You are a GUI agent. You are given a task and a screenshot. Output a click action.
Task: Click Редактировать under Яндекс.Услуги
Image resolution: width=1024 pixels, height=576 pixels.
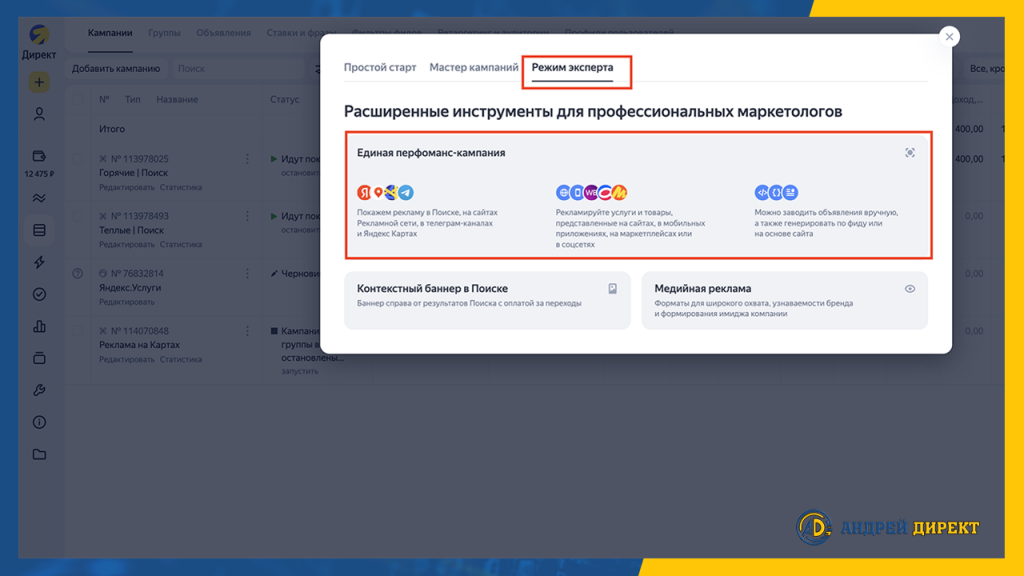[127, 302]
